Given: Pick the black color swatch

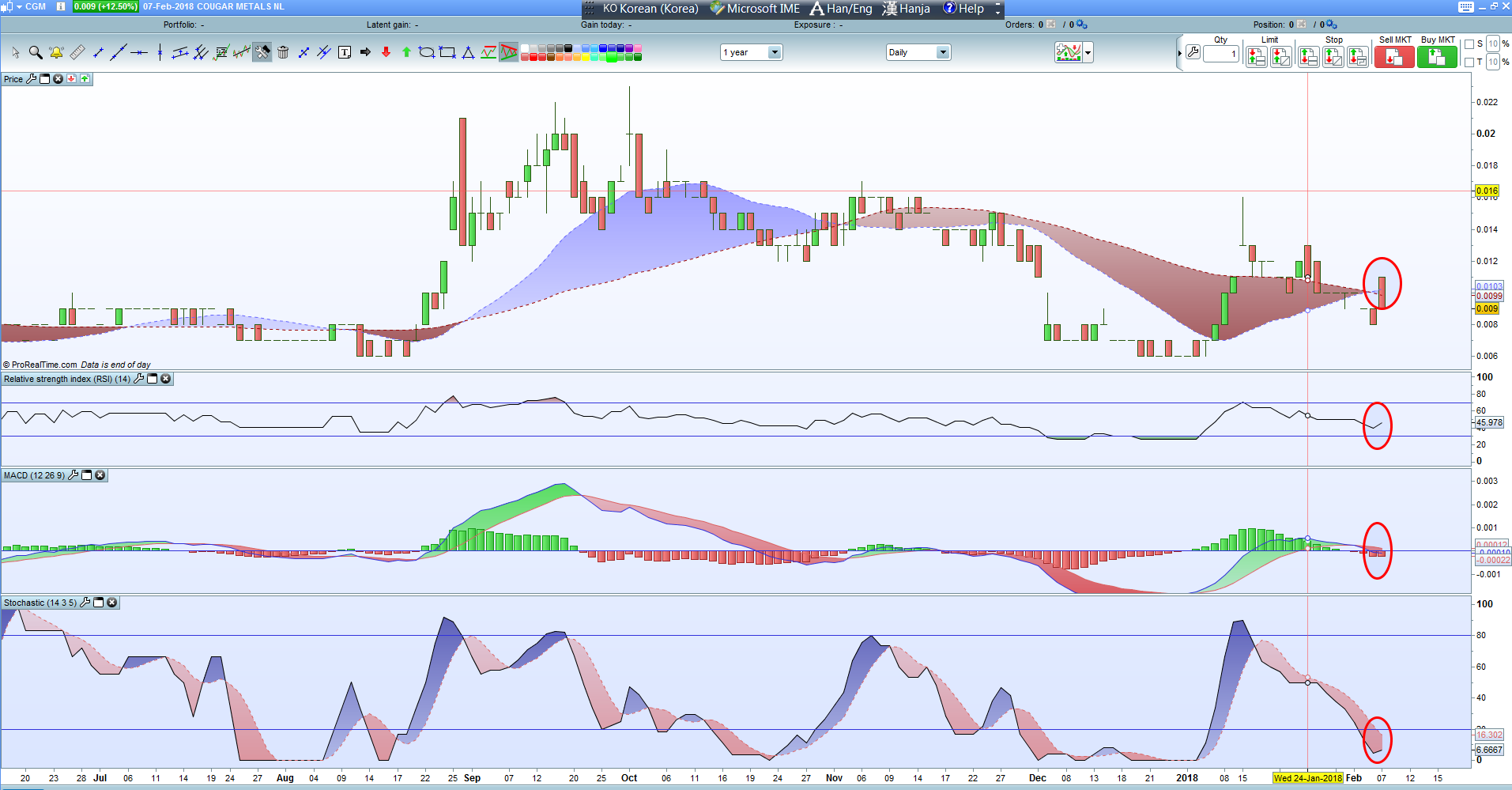Looking at the screenshot, I should click(568, 48).
